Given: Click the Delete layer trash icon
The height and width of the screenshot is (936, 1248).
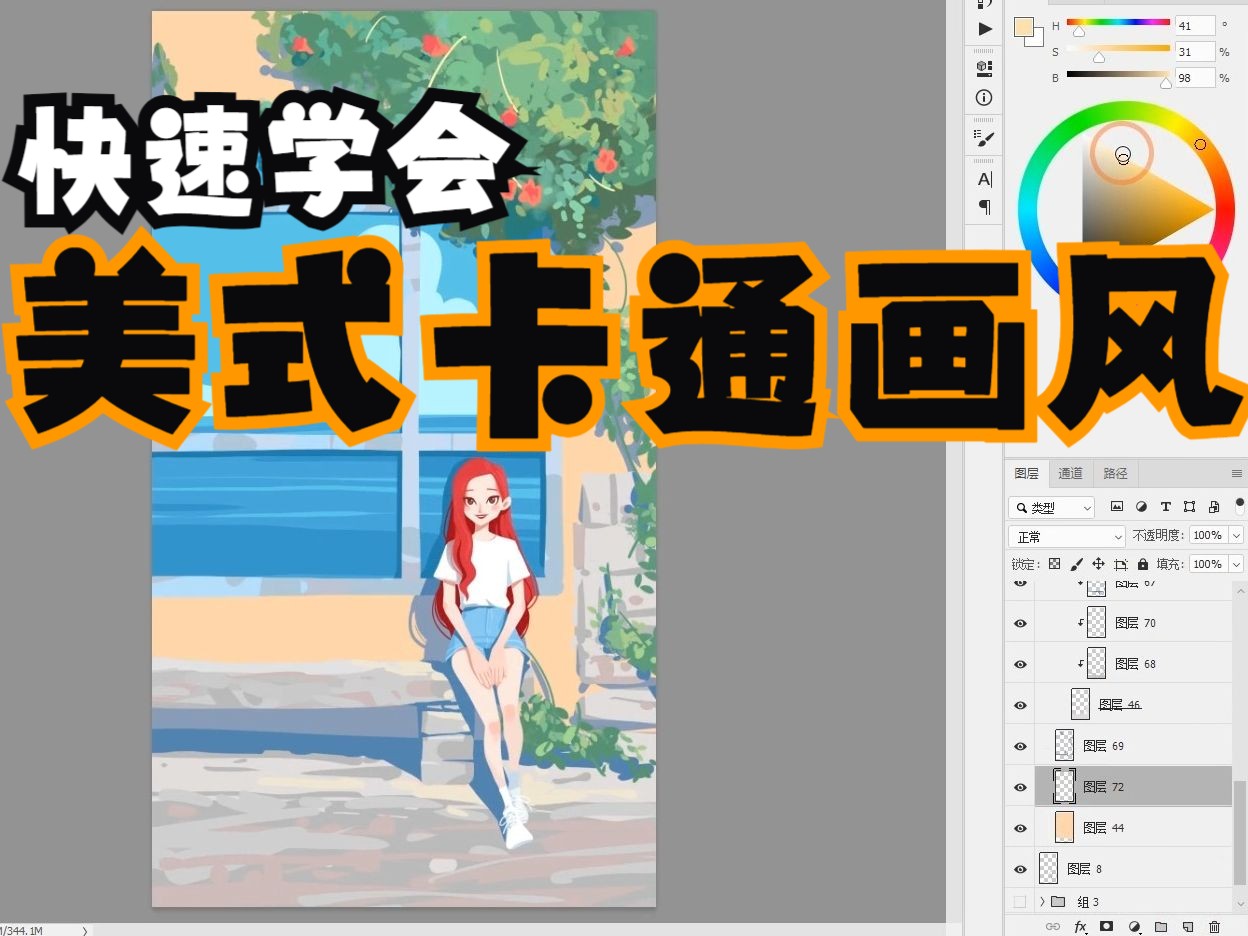Looking at the screenshot, I should pyautogui.click(x=1214, y=927).
